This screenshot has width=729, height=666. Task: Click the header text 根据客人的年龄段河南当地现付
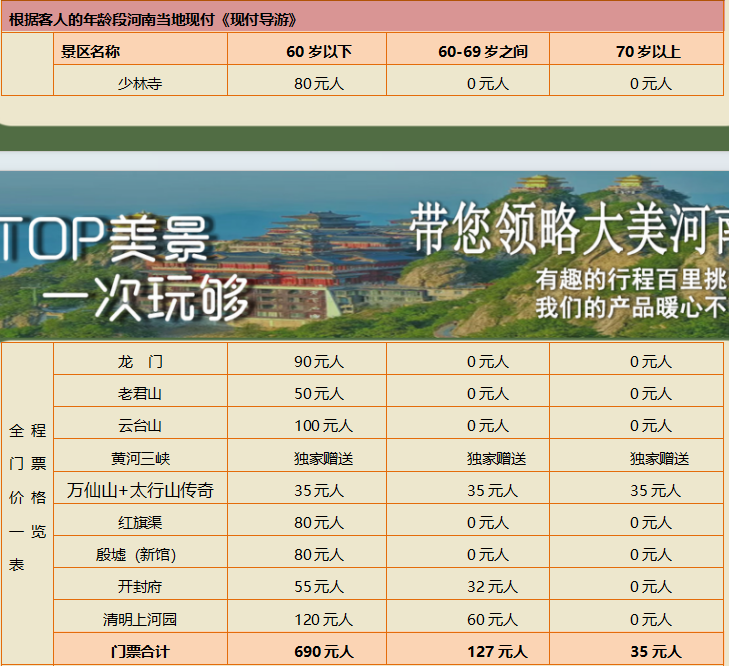click(112, 20)
